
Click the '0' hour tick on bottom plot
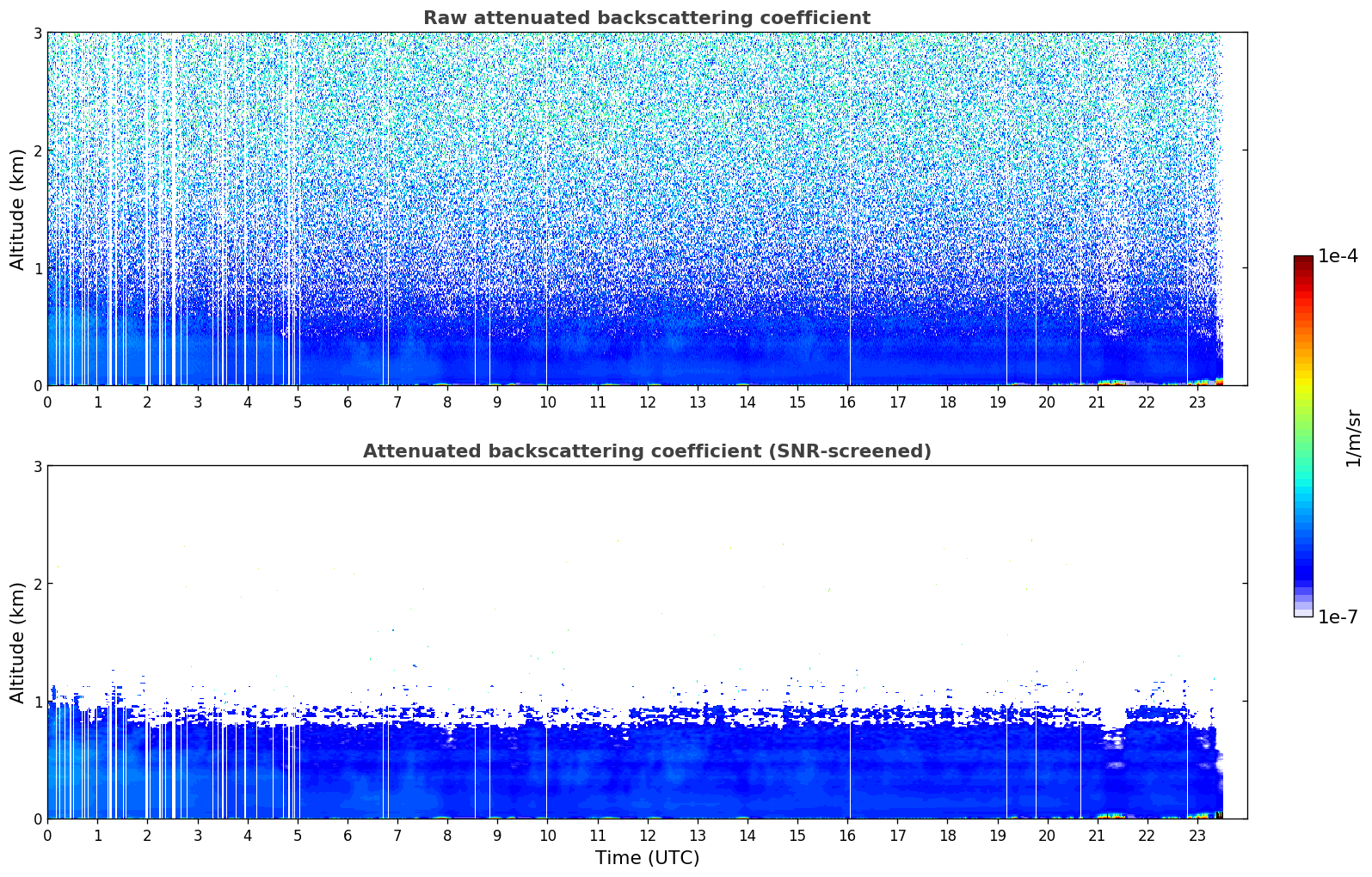47,836
